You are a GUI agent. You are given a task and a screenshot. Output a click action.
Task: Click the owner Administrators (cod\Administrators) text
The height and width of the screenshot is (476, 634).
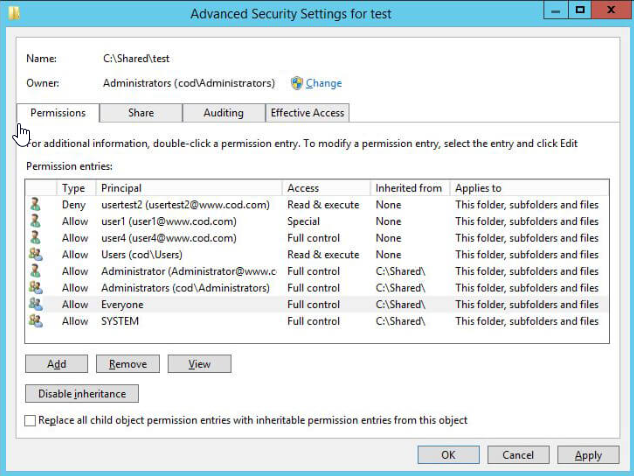coord(189,83)
